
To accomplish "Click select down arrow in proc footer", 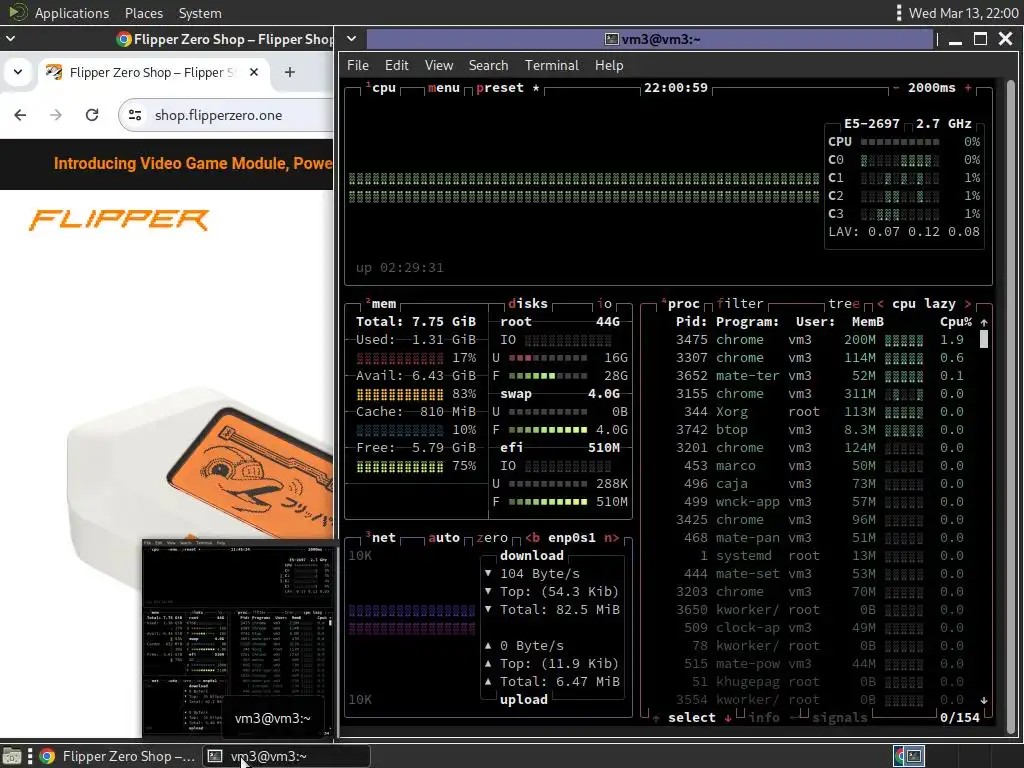I will (x=728, y=718).
